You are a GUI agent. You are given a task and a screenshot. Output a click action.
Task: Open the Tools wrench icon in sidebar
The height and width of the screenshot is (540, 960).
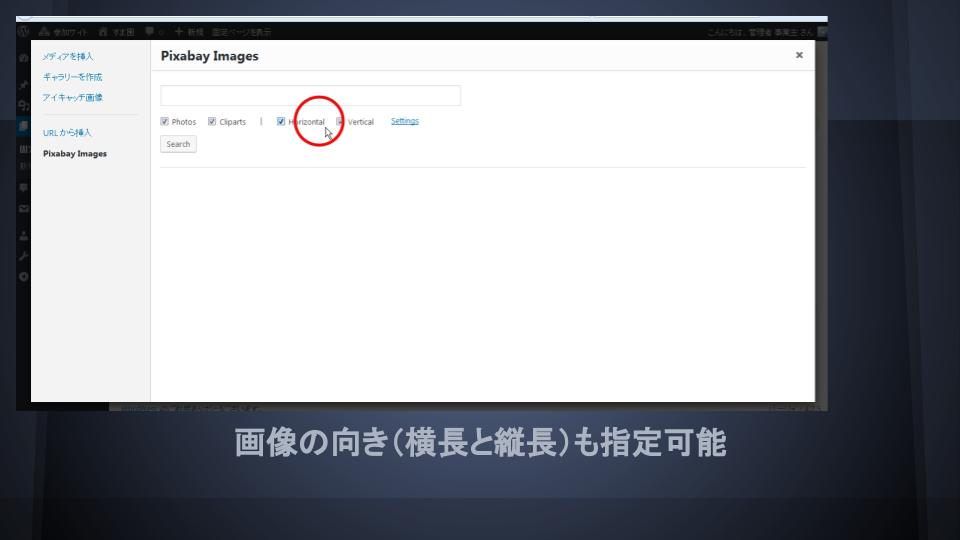click(24, 256)
